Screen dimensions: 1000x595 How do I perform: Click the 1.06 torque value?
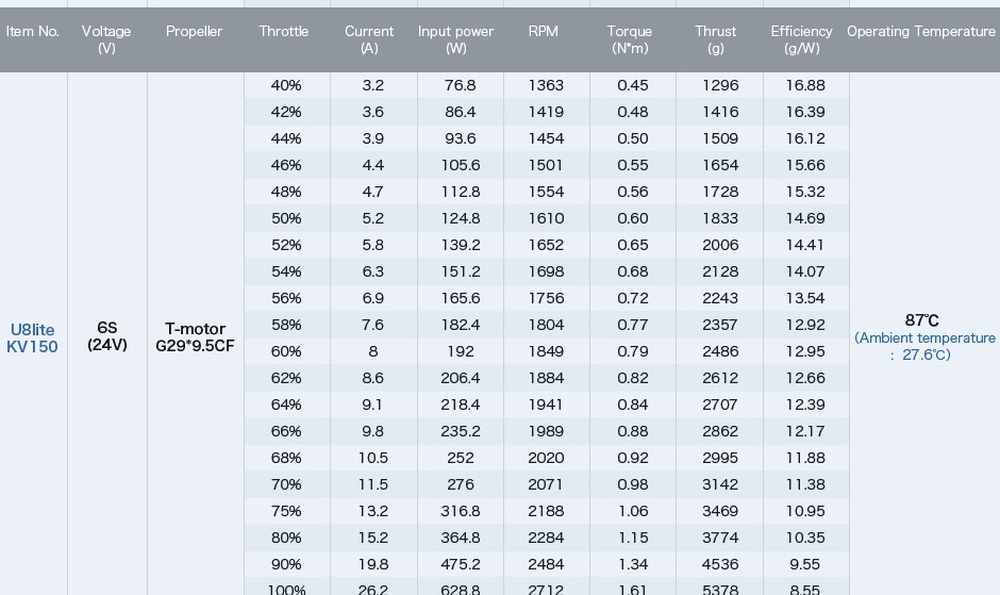pos(633,511)
